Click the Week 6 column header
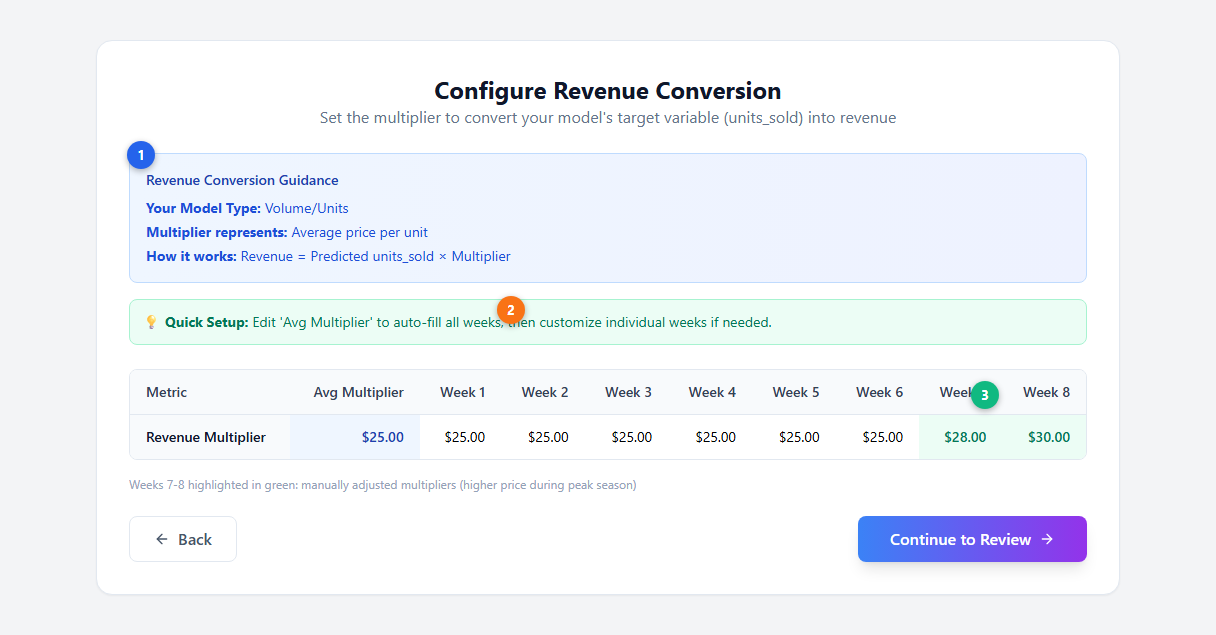Screen dimensions: 1216x635 (880, 392)
